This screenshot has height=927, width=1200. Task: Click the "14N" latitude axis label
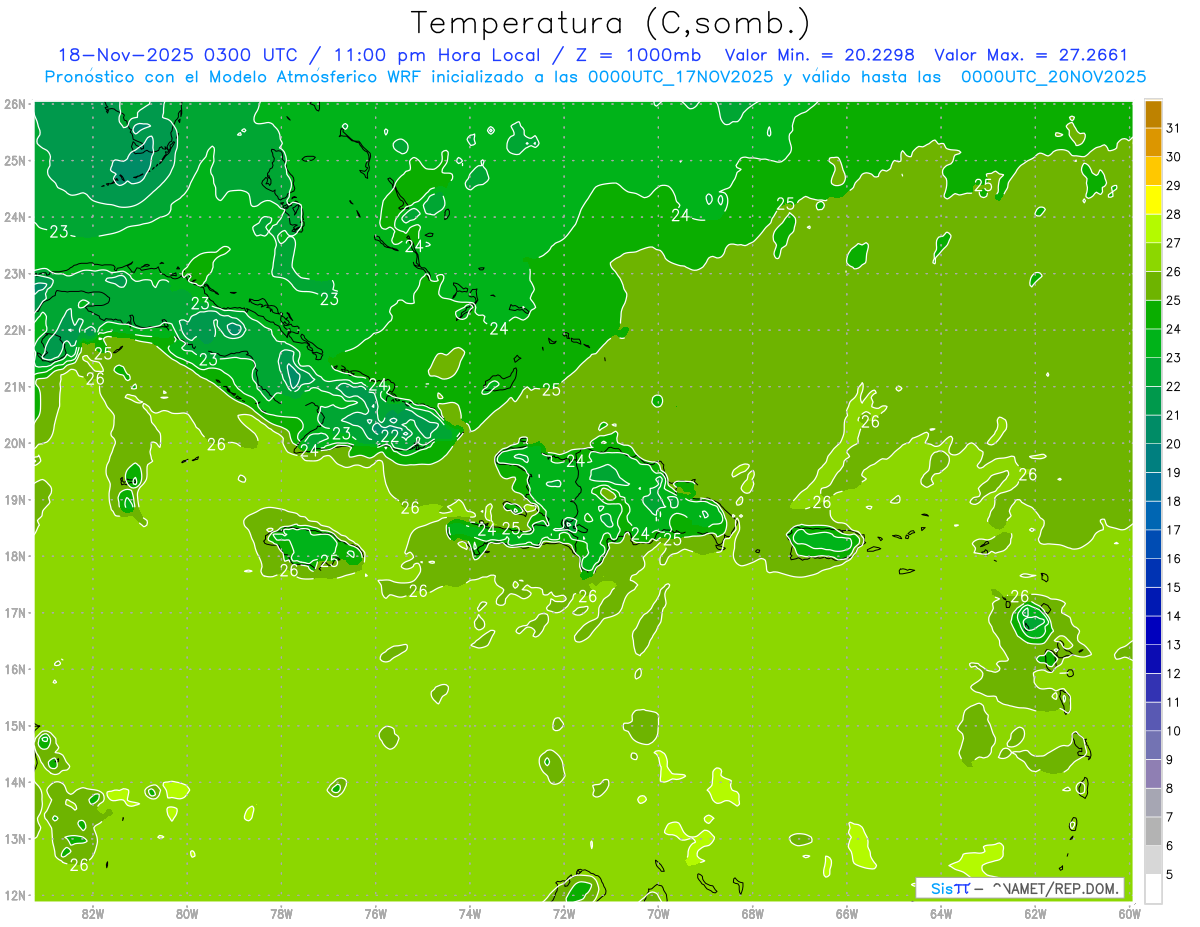[x=15, y=782]
